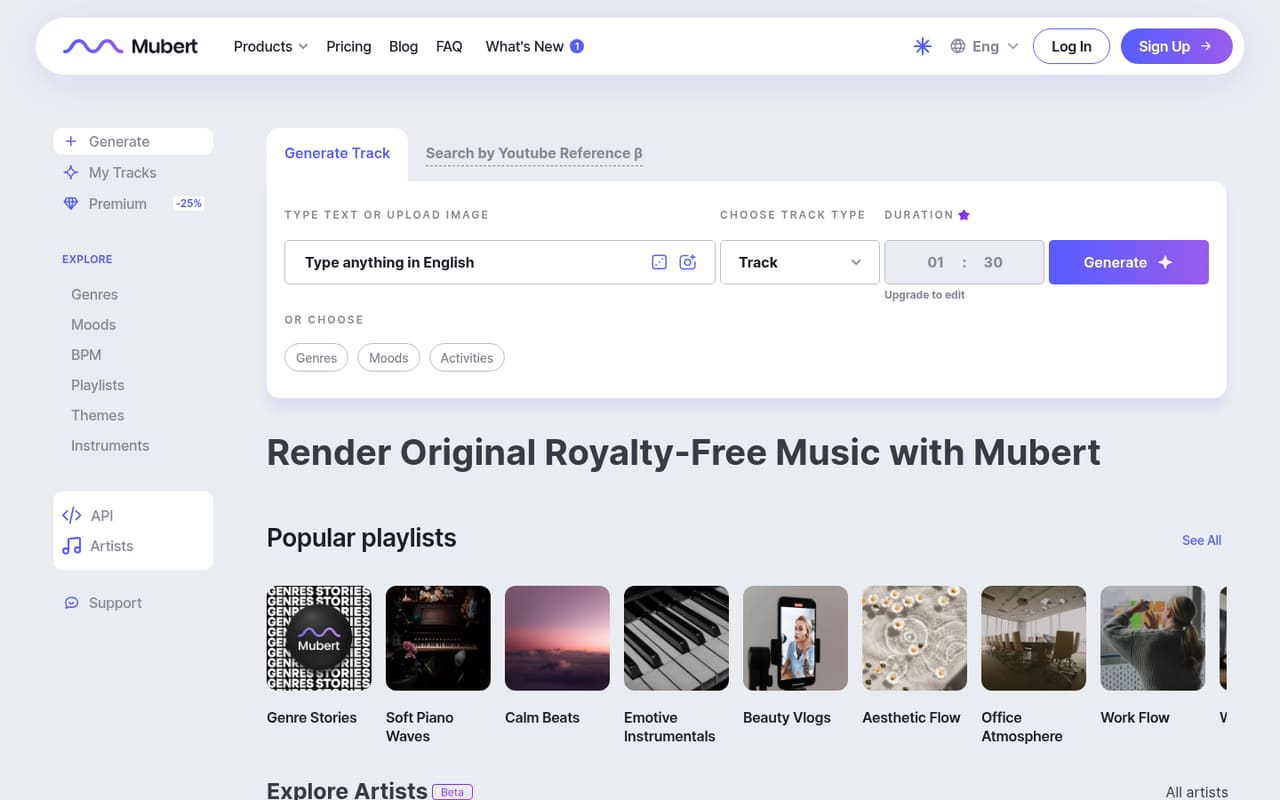Click the API code brackets icon
1280x800 pixels.
(71, 516)
